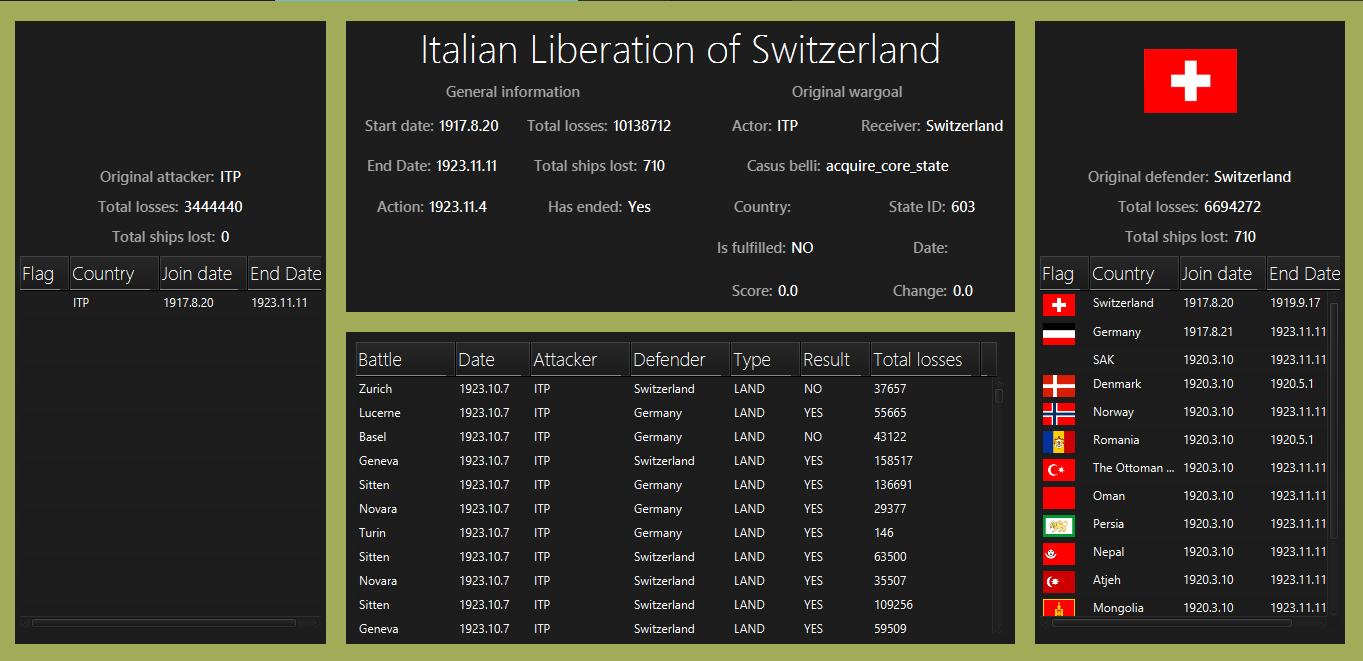The height and width of the screenshot is (661, 1363).
Task: Click the Oman flag icon
Action: (1058, 497)
